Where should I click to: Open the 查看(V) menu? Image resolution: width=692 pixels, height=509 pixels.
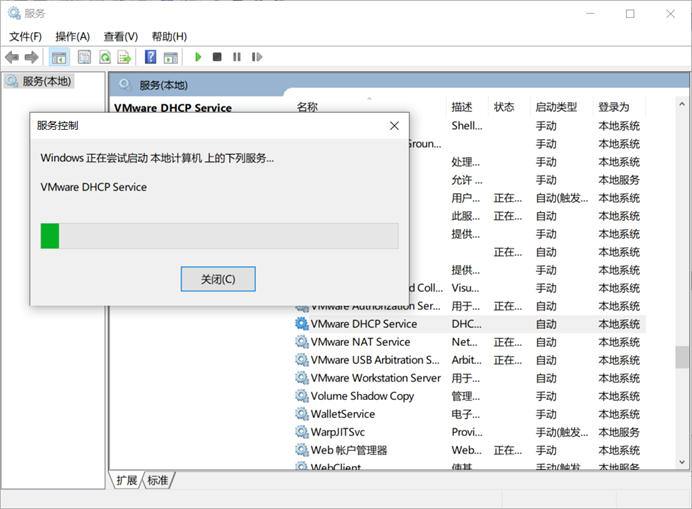(x=120, y=37)
